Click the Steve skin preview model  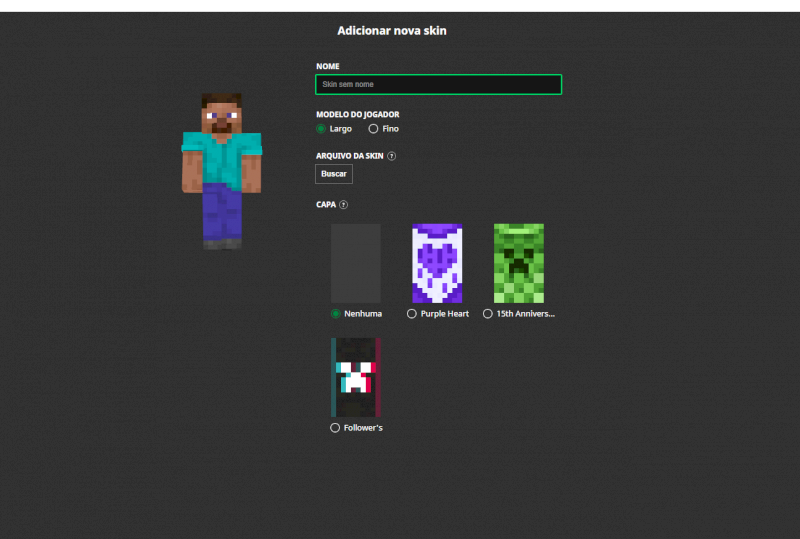[221, 171]
